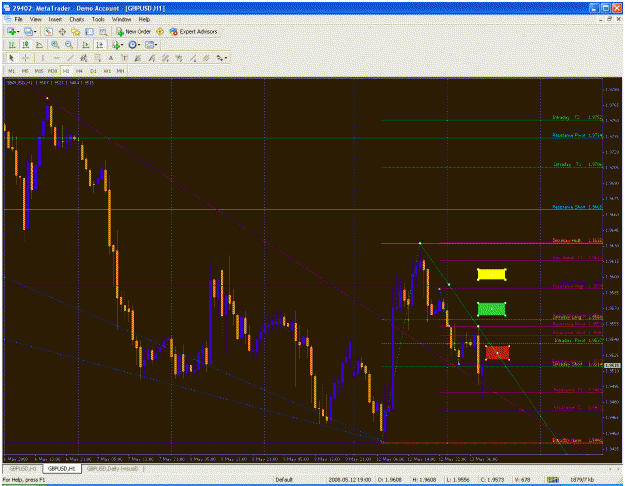This screenshot has height=486, width=625.
Task: Click the chart document icon beside File menu
Action: [x=7, y=19]
